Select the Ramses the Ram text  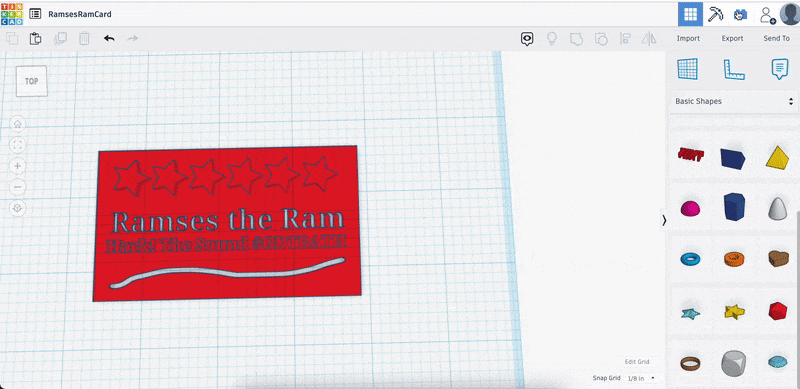coord(228,221)
